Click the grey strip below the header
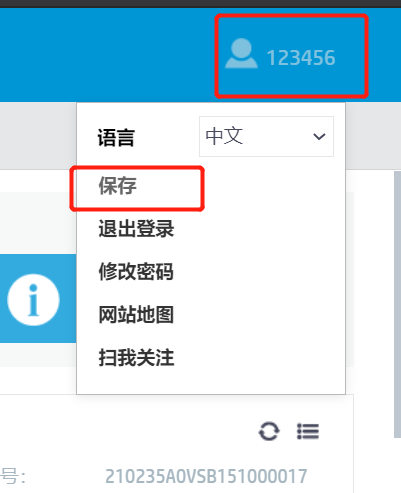Screen dimensions: 401x493 click(38, 136)
